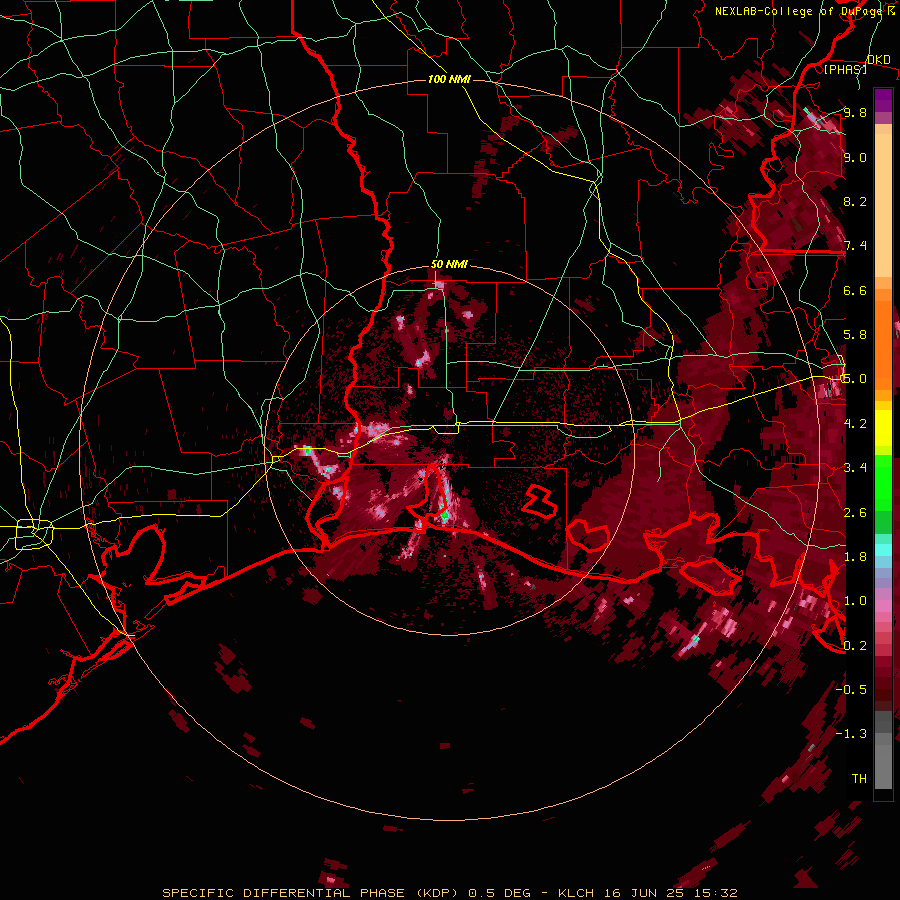900x900 pixels.
Task: Click the 5.8 value on the color scale
Action: (x=855, y=335)
